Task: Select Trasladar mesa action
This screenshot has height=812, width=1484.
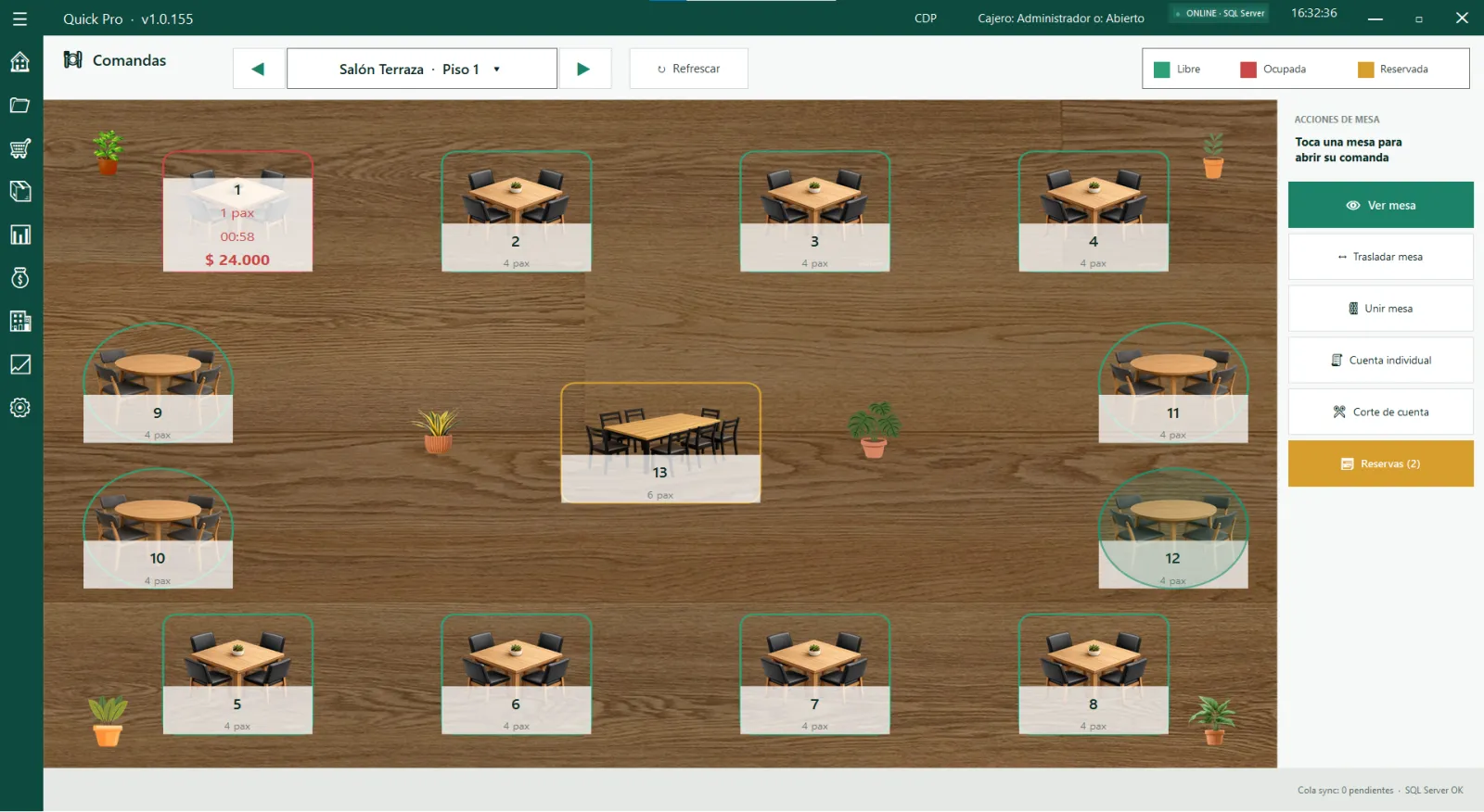Action: click(1380, 257)
